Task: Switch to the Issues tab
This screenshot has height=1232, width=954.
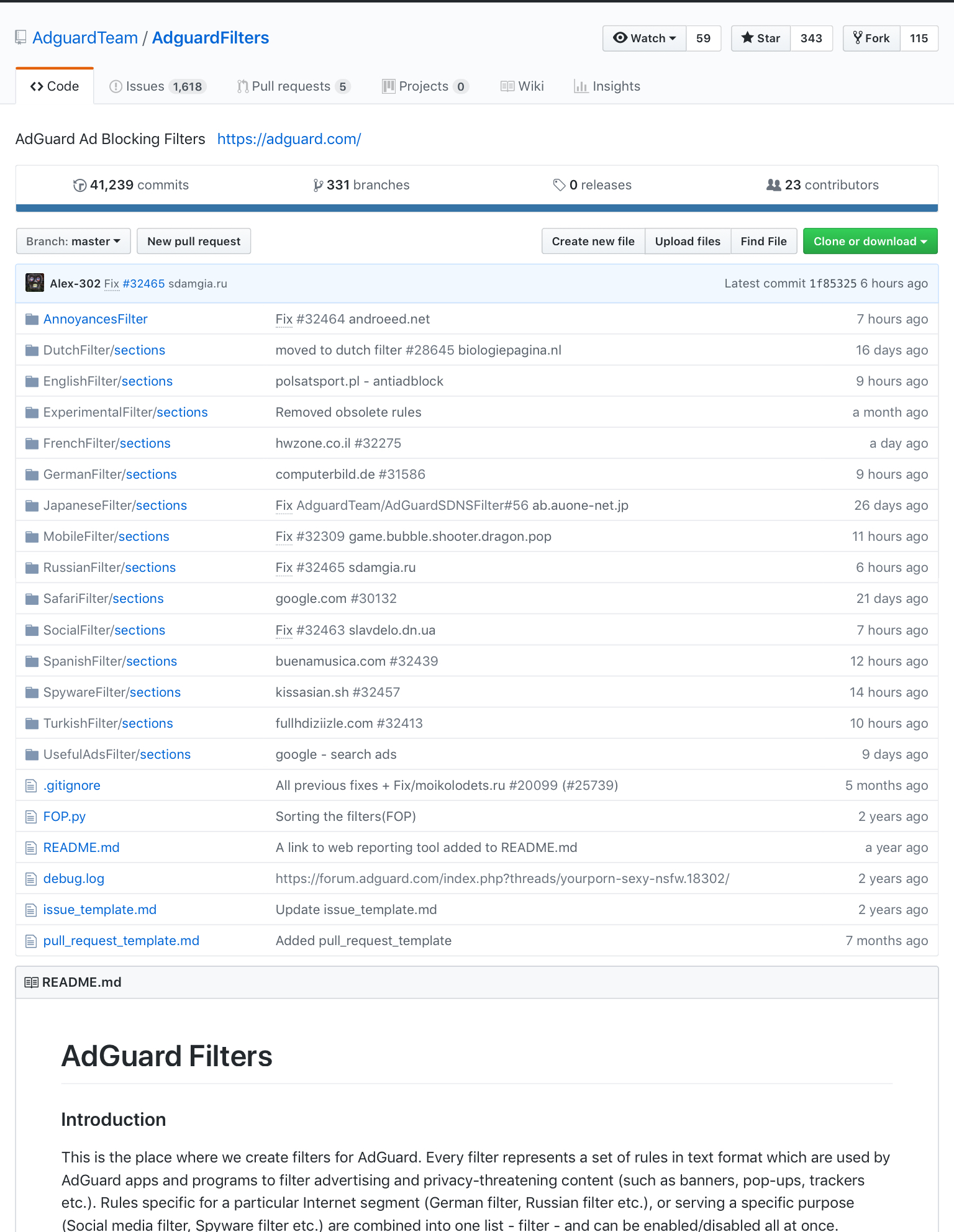Action: (157, 86)
